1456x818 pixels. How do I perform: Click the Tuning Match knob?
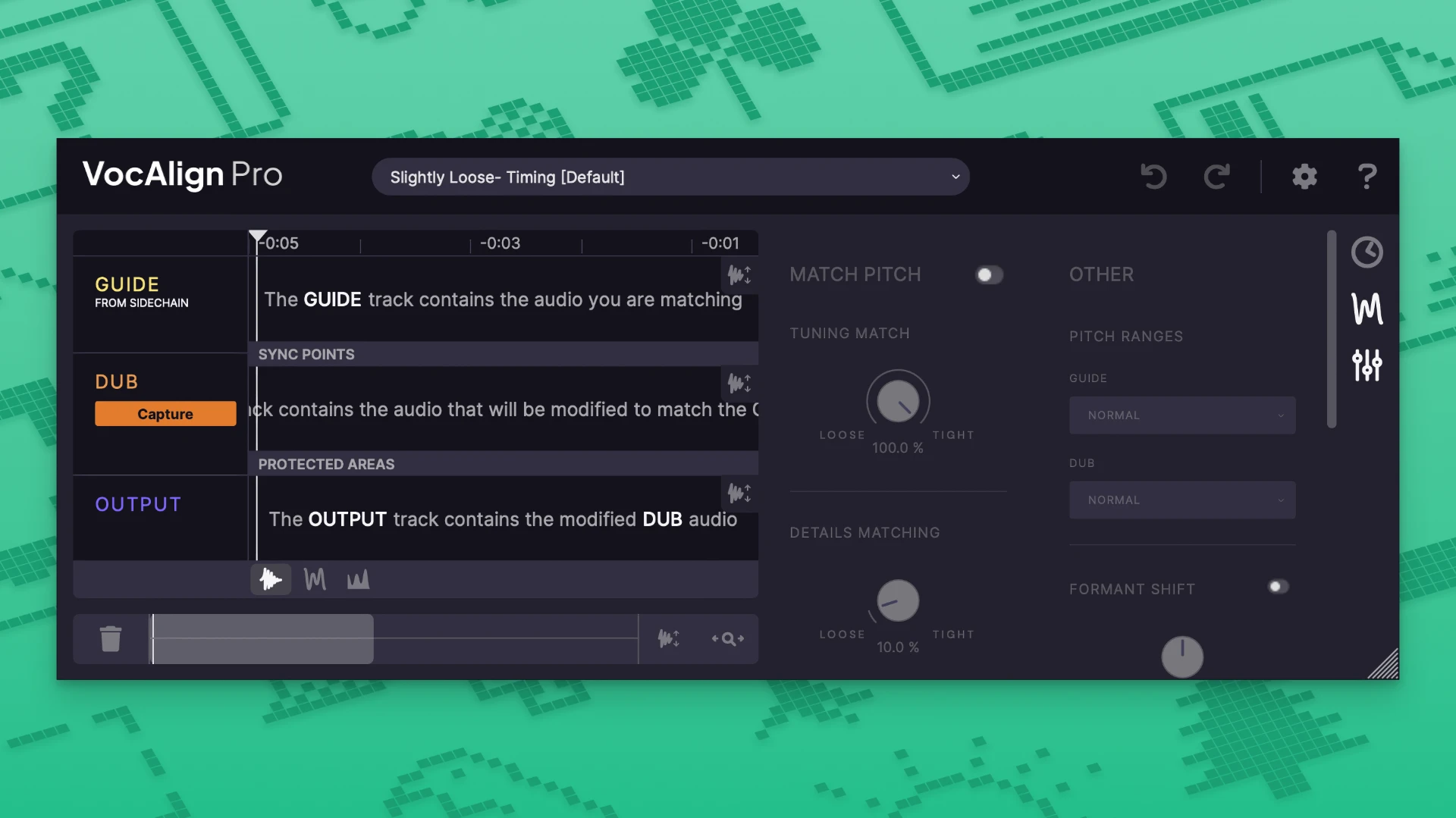(898, 401)
